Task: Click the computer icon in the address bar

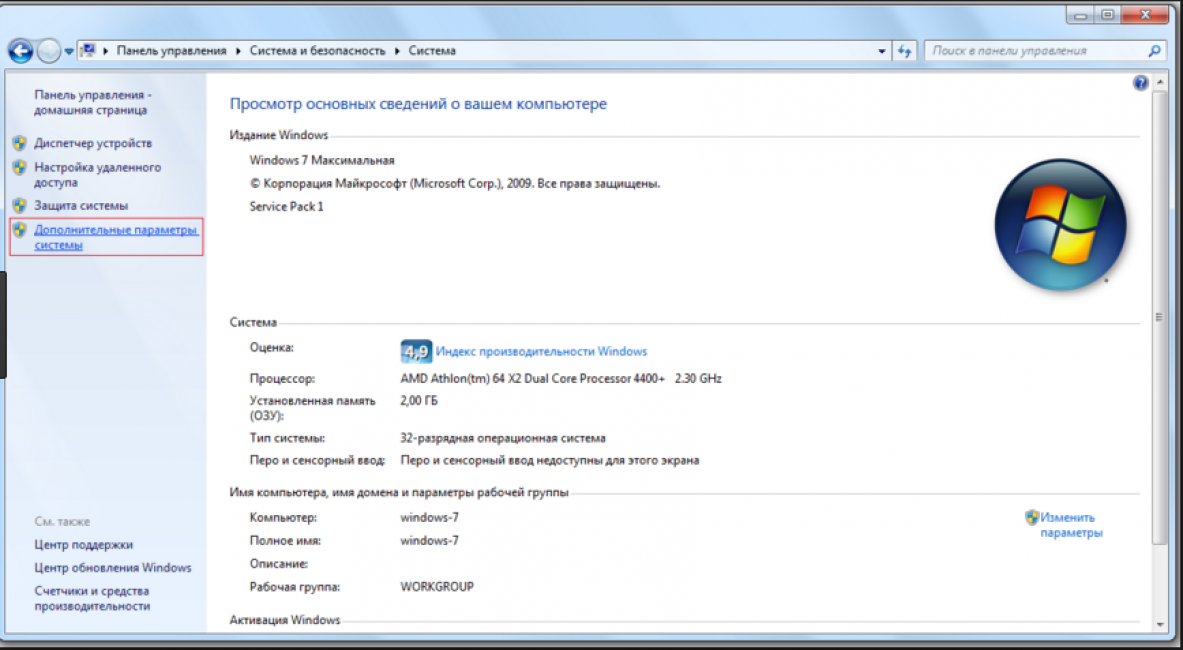Action: (87, 50)
